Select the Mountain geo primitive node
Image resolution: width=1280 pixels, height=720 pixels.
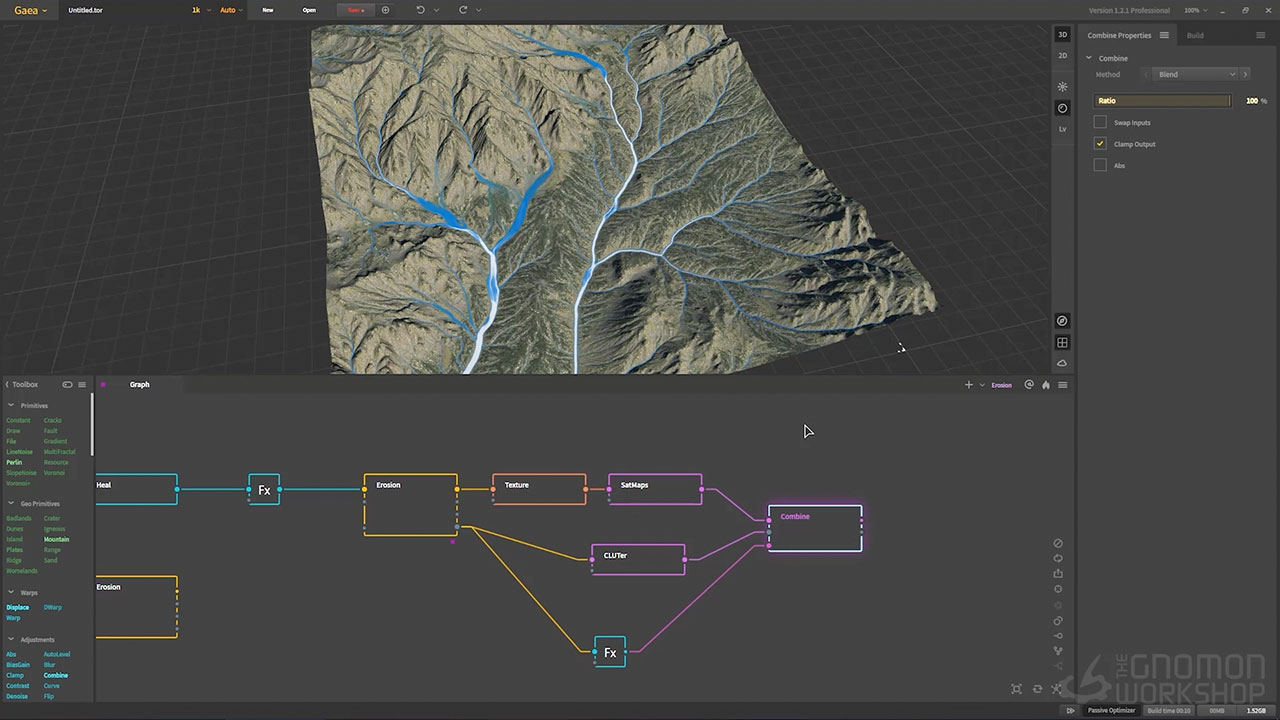(x=56, y=540)
